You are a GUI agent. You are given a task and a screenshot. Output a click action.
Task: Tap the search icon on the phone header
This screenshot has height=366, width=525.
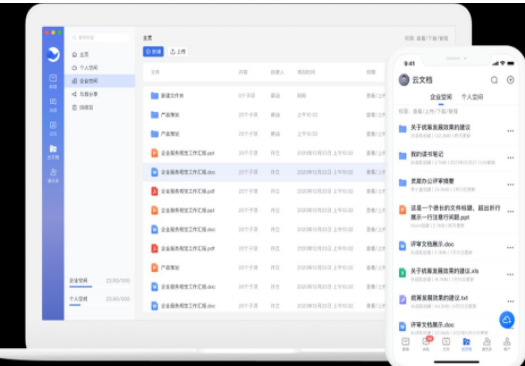coord(494,80)
